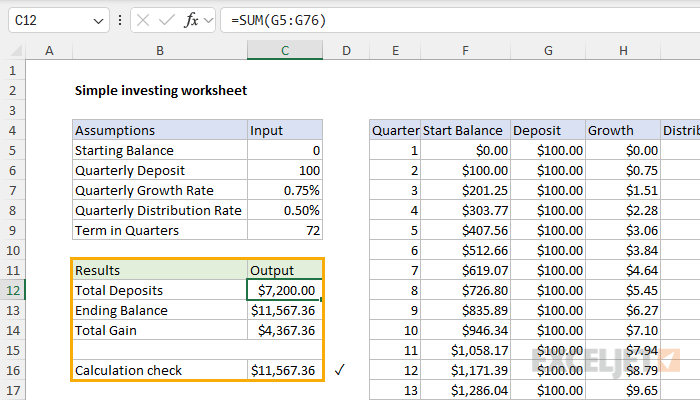Viewport: 700px width, 400px height.
Task: Click the 'Results' header cell
Action: click(x=160, y=270)
